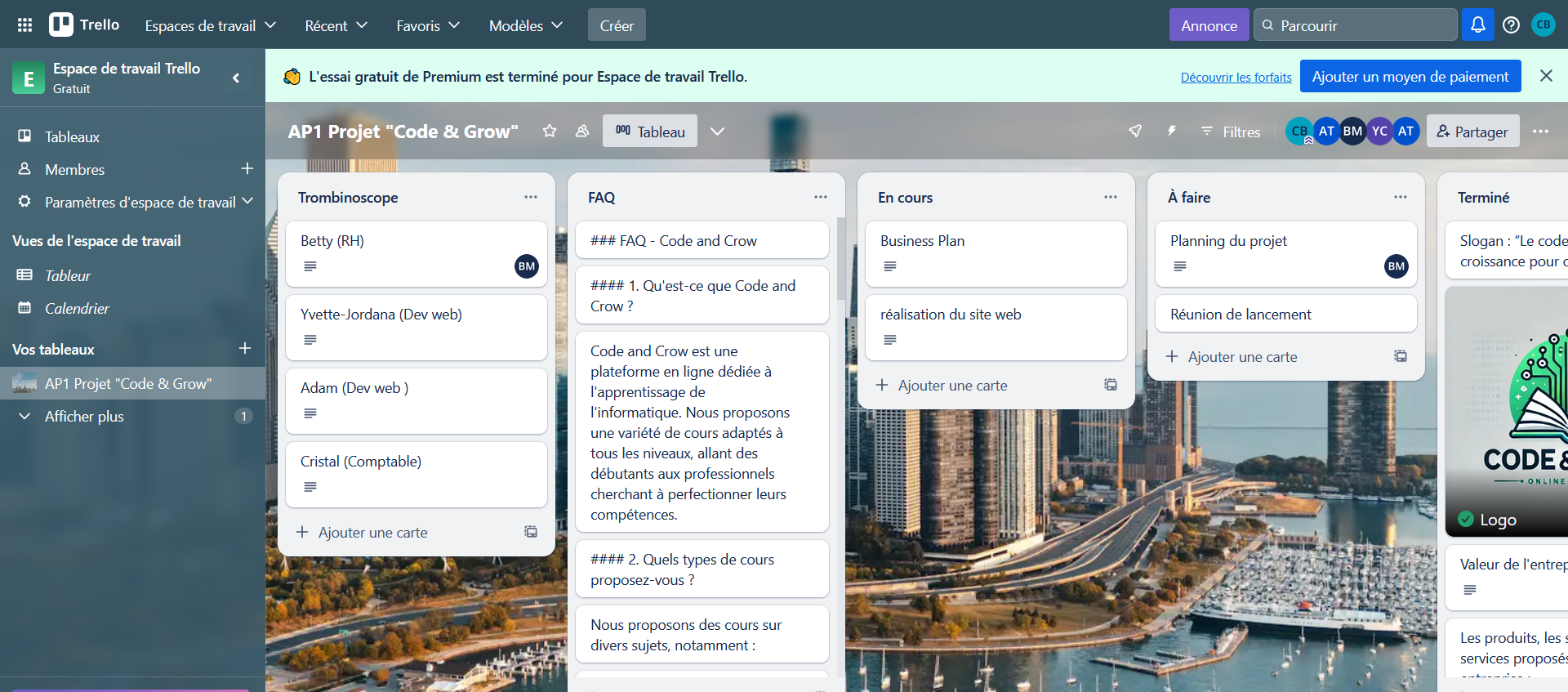Open the apps grid switcher
This screenshot has width=1568, height=692.
[24, 25]
